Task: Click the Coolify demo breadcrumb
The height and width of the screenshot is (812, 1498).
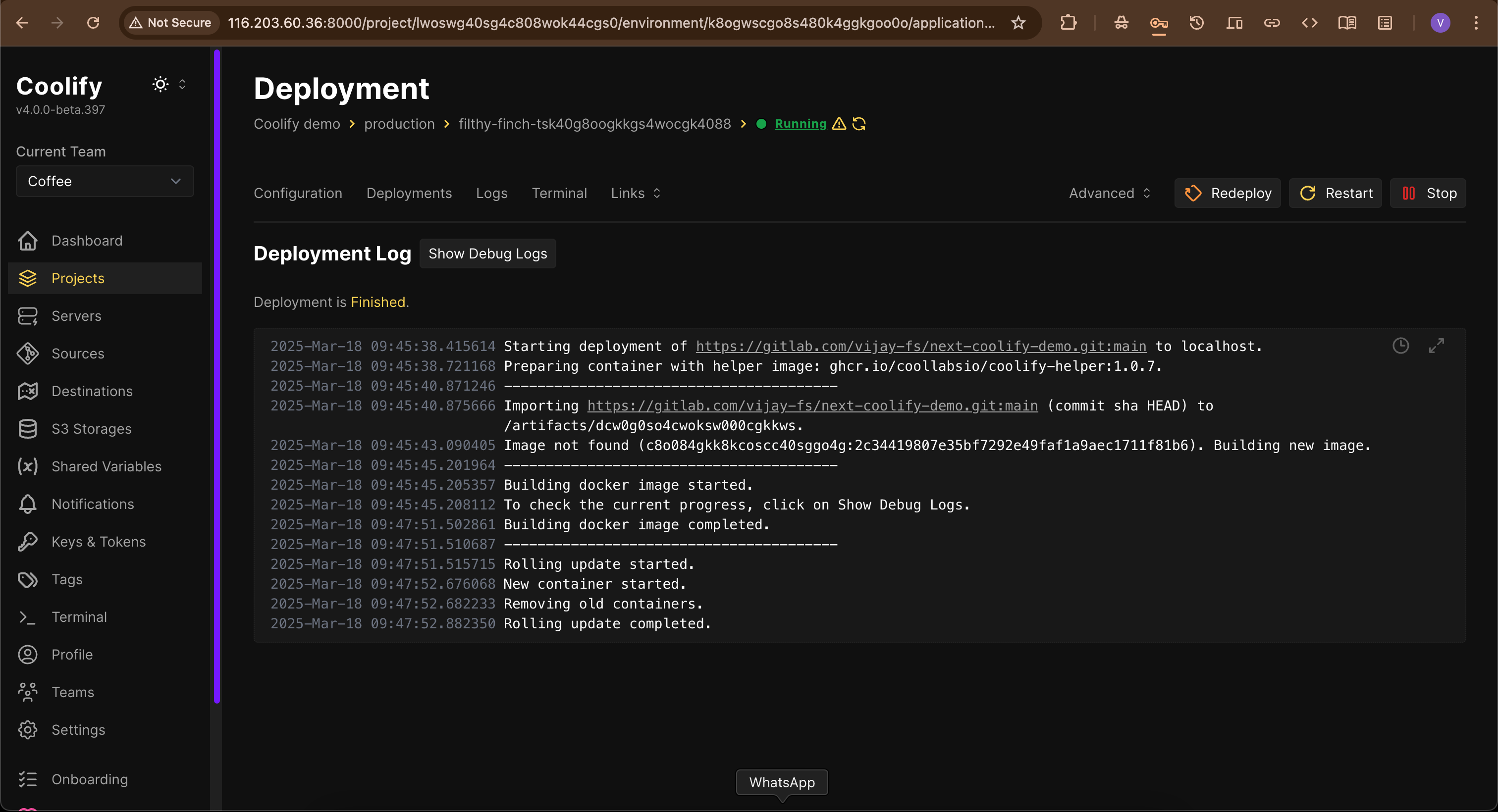Action: click(x=297, y=124)
